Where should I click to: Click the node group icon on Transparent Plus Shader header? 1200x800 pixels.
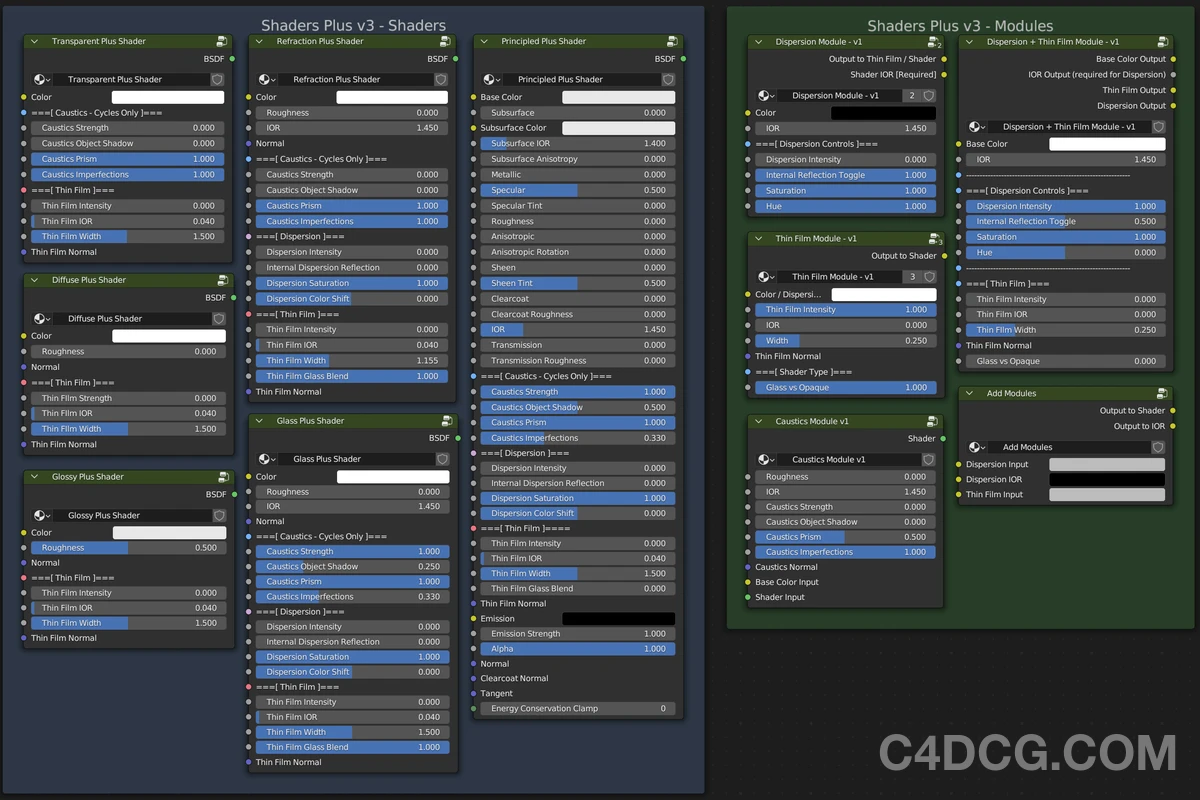(x=221, y=41)
